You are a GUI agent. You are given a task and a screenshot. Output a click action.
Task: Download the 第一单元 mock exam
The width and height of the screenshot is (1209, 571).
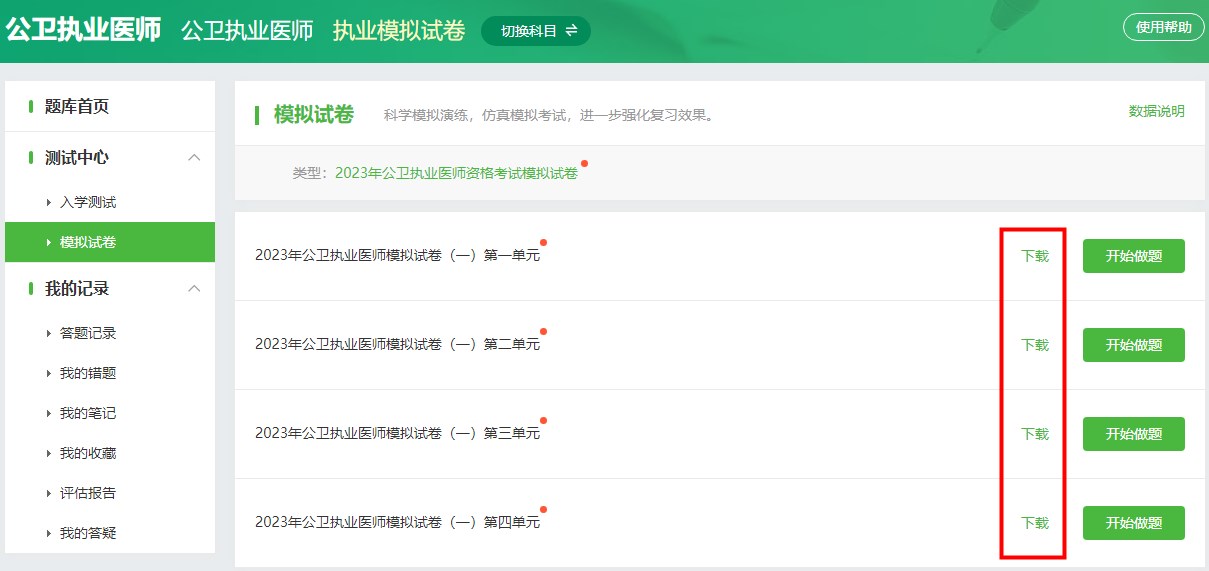pyautogui.click(x=1034, y=256)
